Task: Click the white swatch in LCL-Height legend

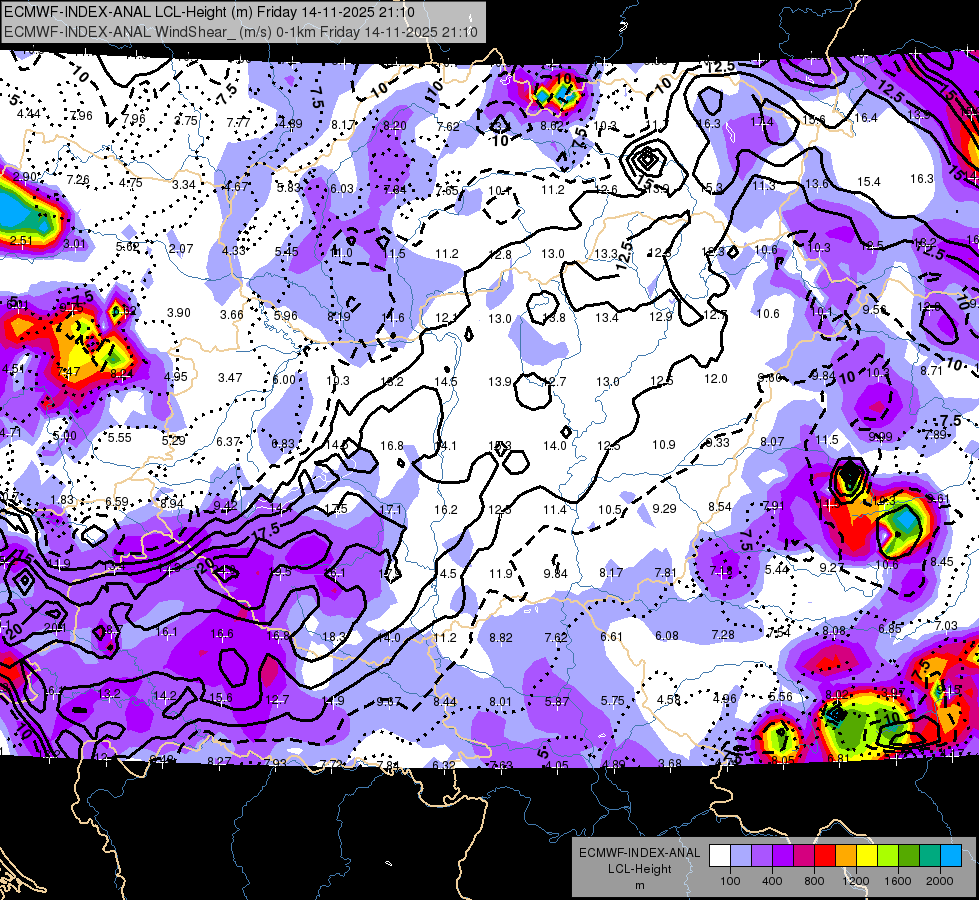Action: [x=720, y=856]
